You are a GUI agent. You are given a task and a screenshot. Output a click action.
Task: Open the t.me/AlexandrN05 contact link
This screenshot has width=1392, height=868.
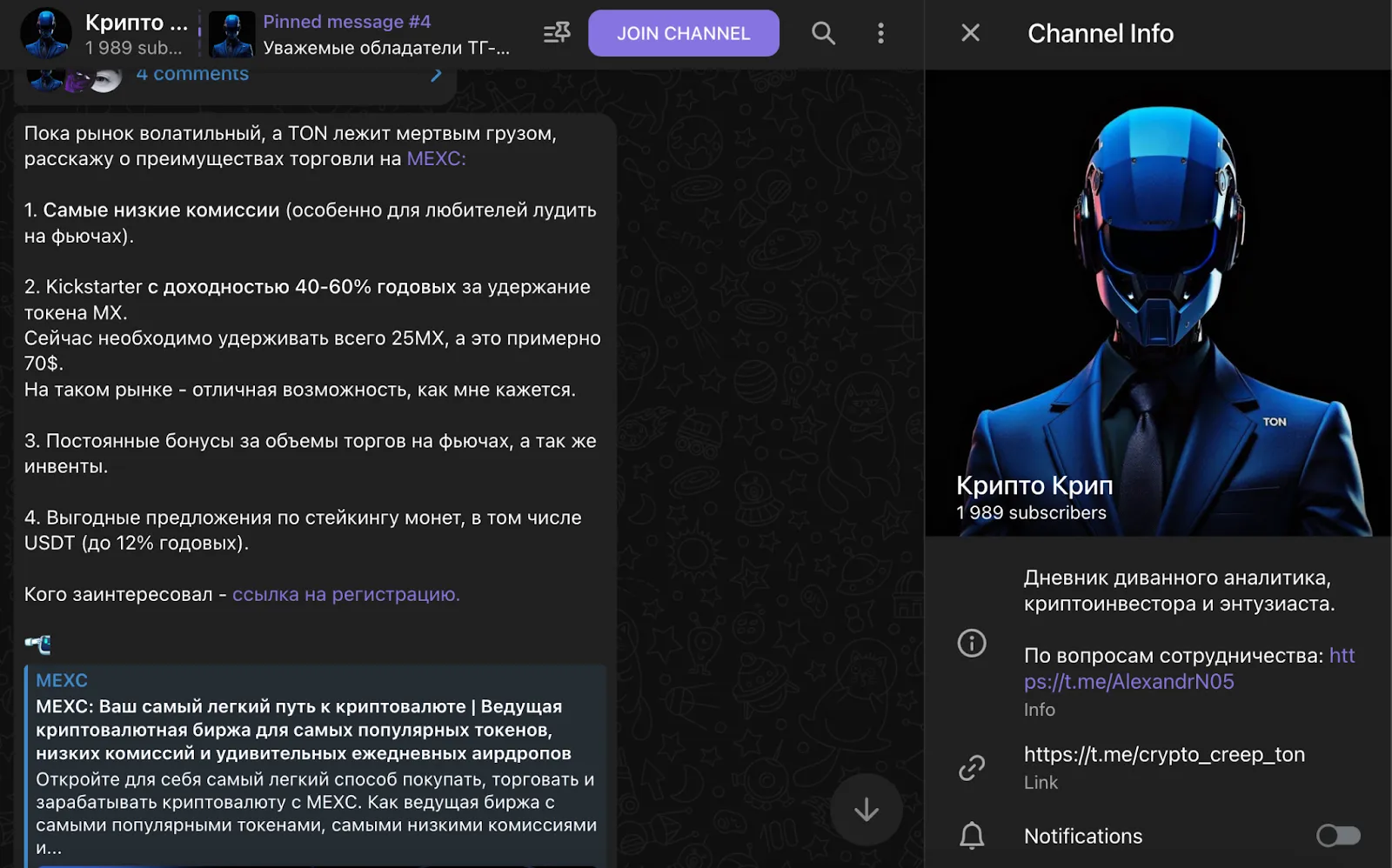click(1189, 668)
